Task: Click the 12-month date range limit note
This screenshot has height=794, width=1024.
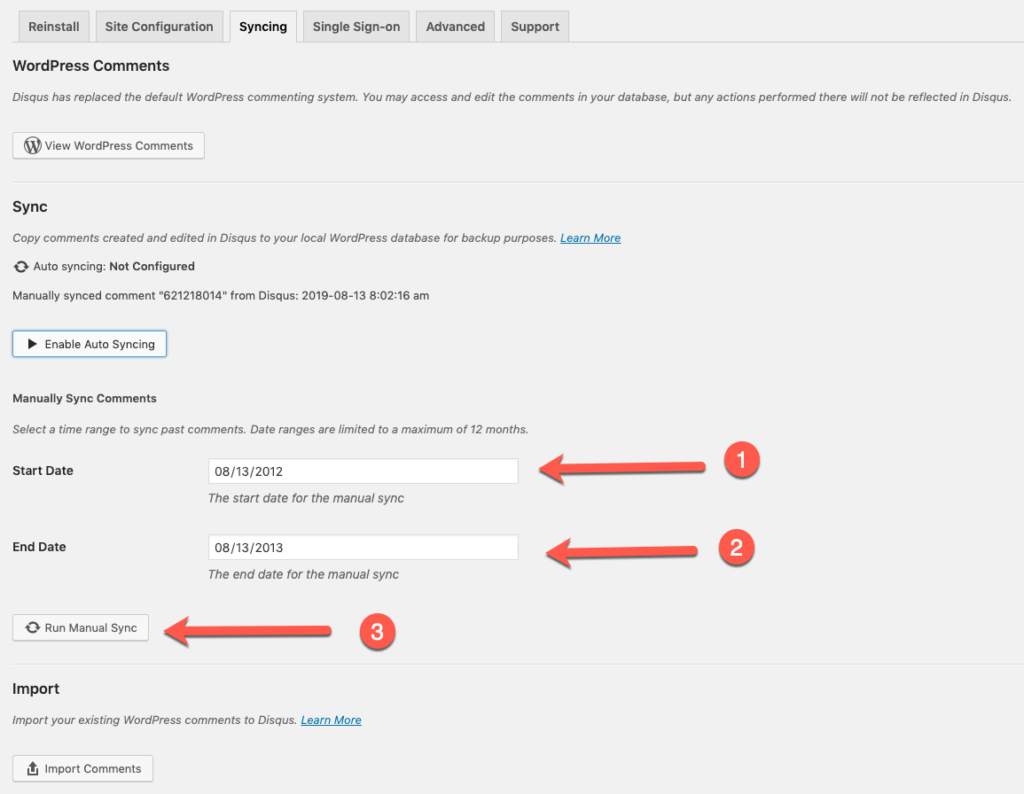Action: tap(270, 430)
